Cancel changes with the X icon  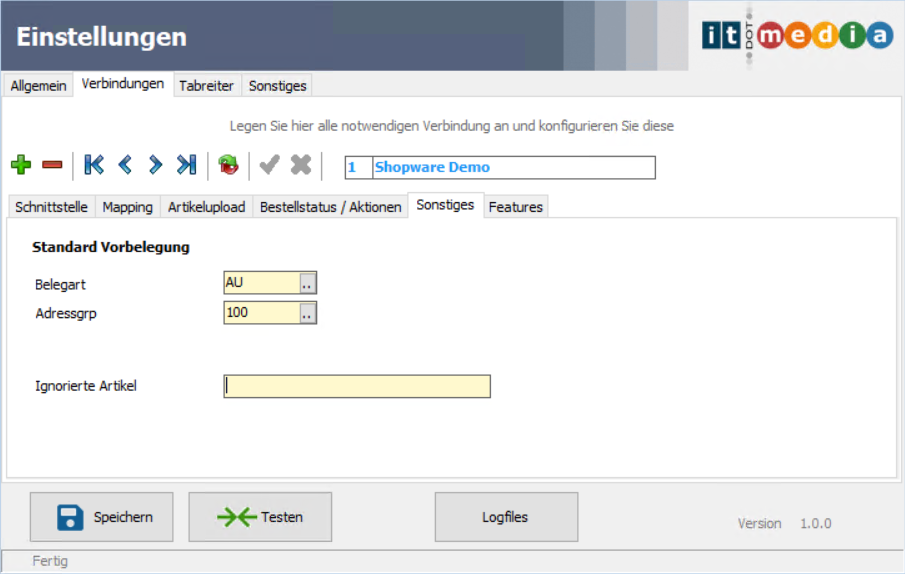(300, 165)
